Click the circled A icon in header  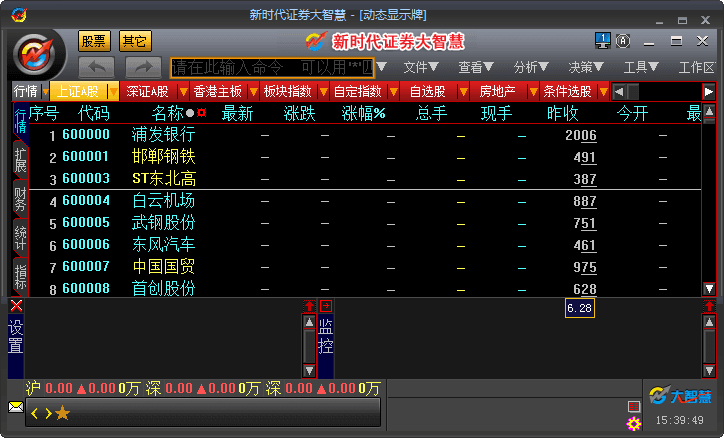click(x=623, y=42)
